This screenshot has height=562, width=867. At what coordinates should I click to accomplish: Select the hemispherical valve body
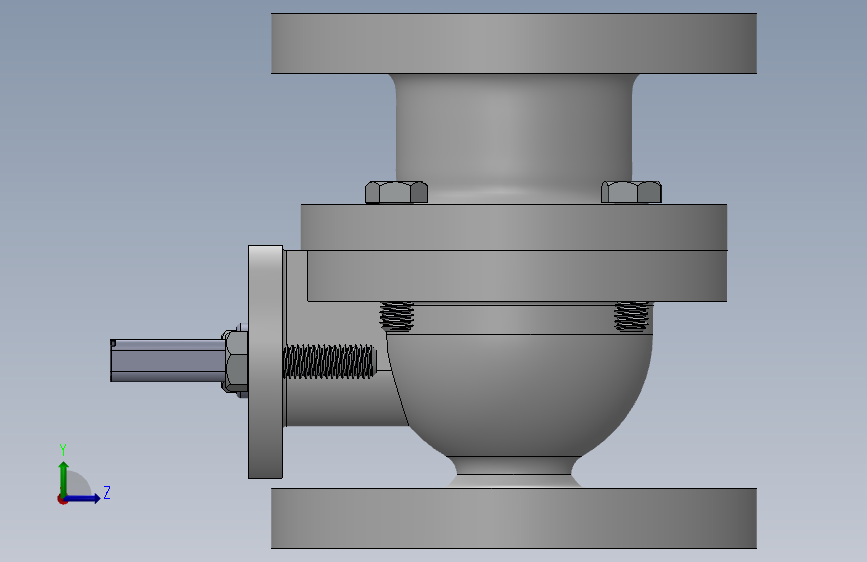coord(520,396)
